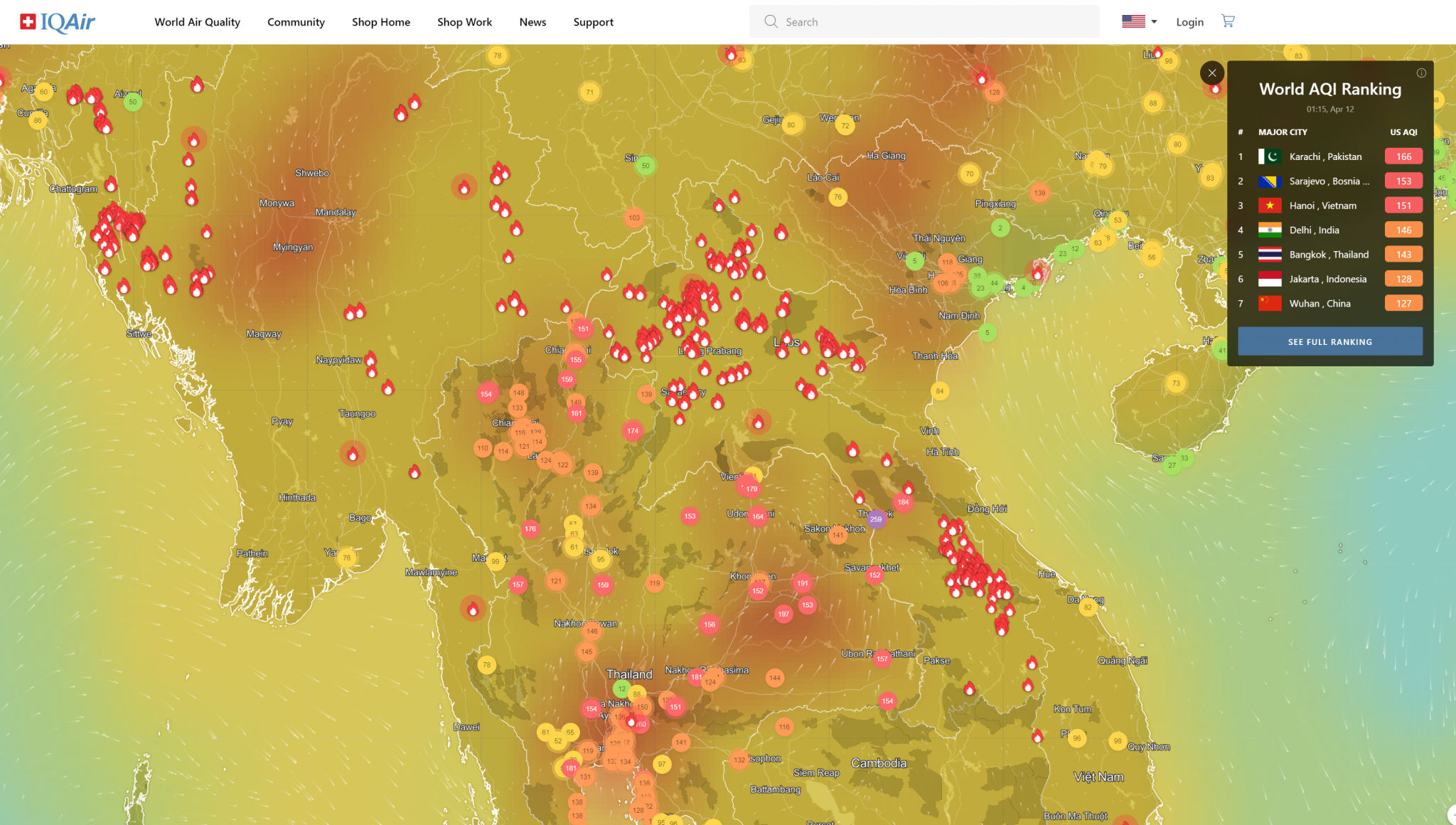Screen dimensions: 1456x825
Task: Select Wuhan, China ranking row
Action: tap(1330, 303)
